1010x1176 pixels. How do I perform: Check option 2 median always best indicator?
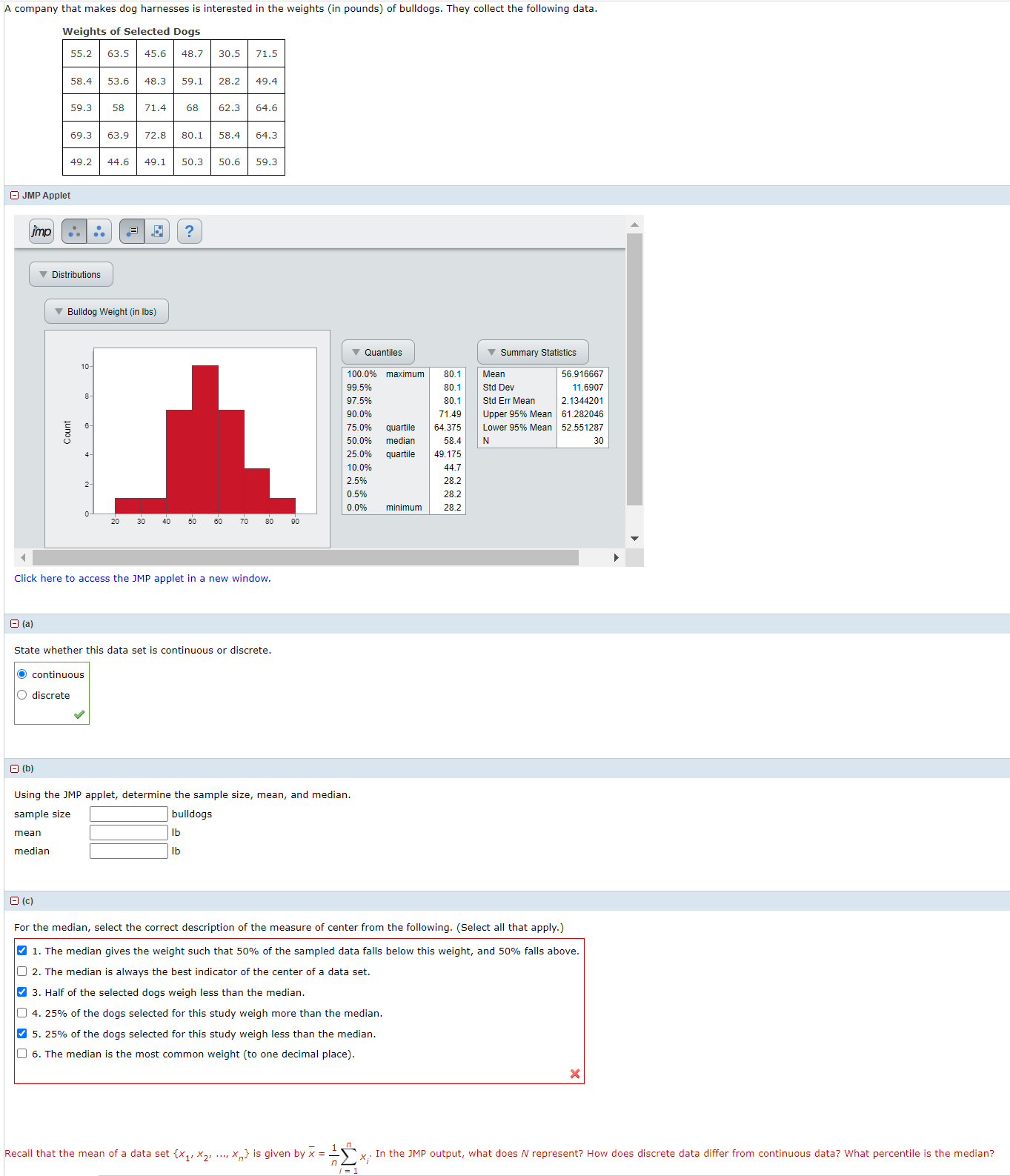[22, 971]
